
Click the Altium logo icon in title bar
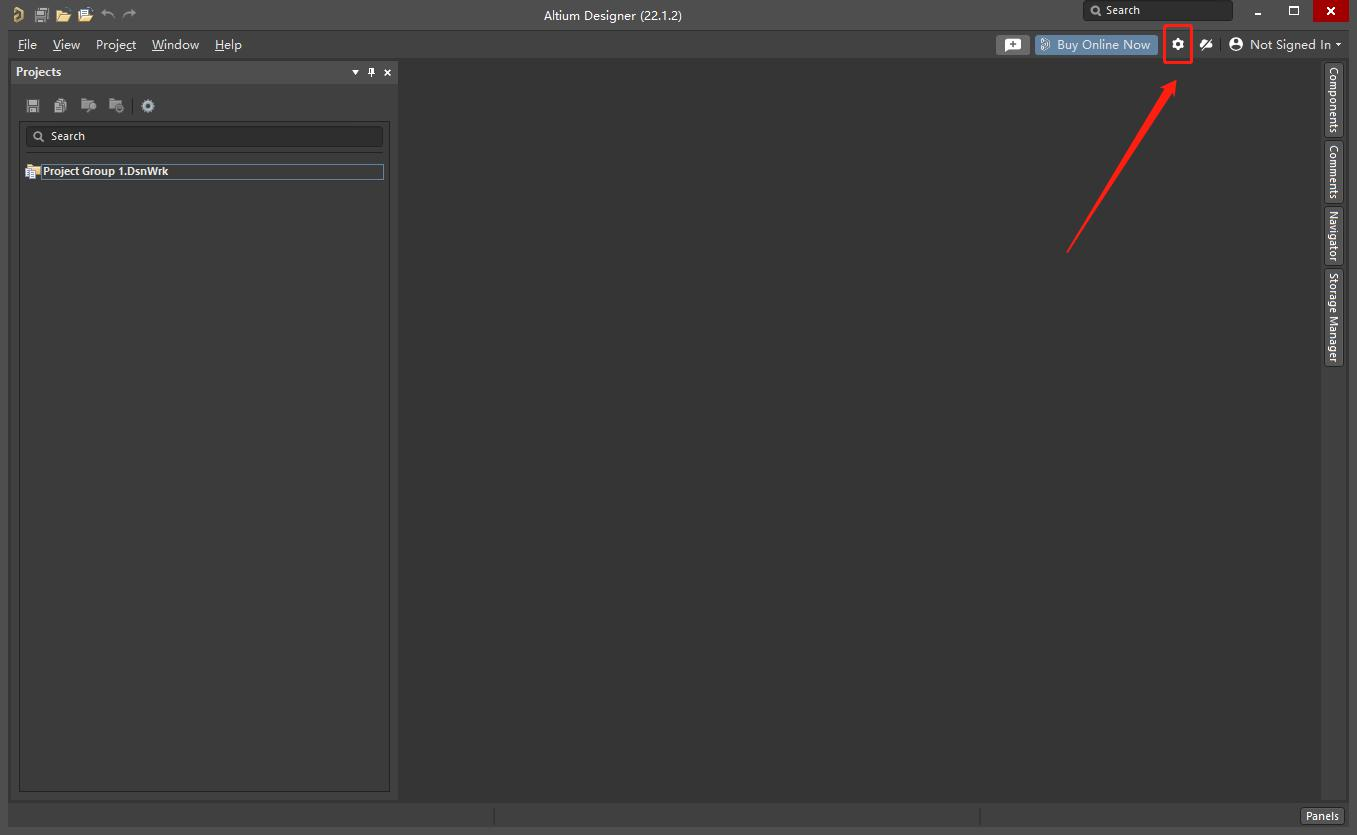[18, 14]
